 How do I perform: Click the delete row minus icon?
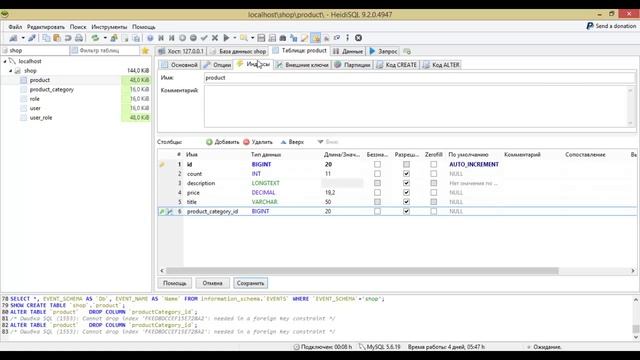coord(193,38)
